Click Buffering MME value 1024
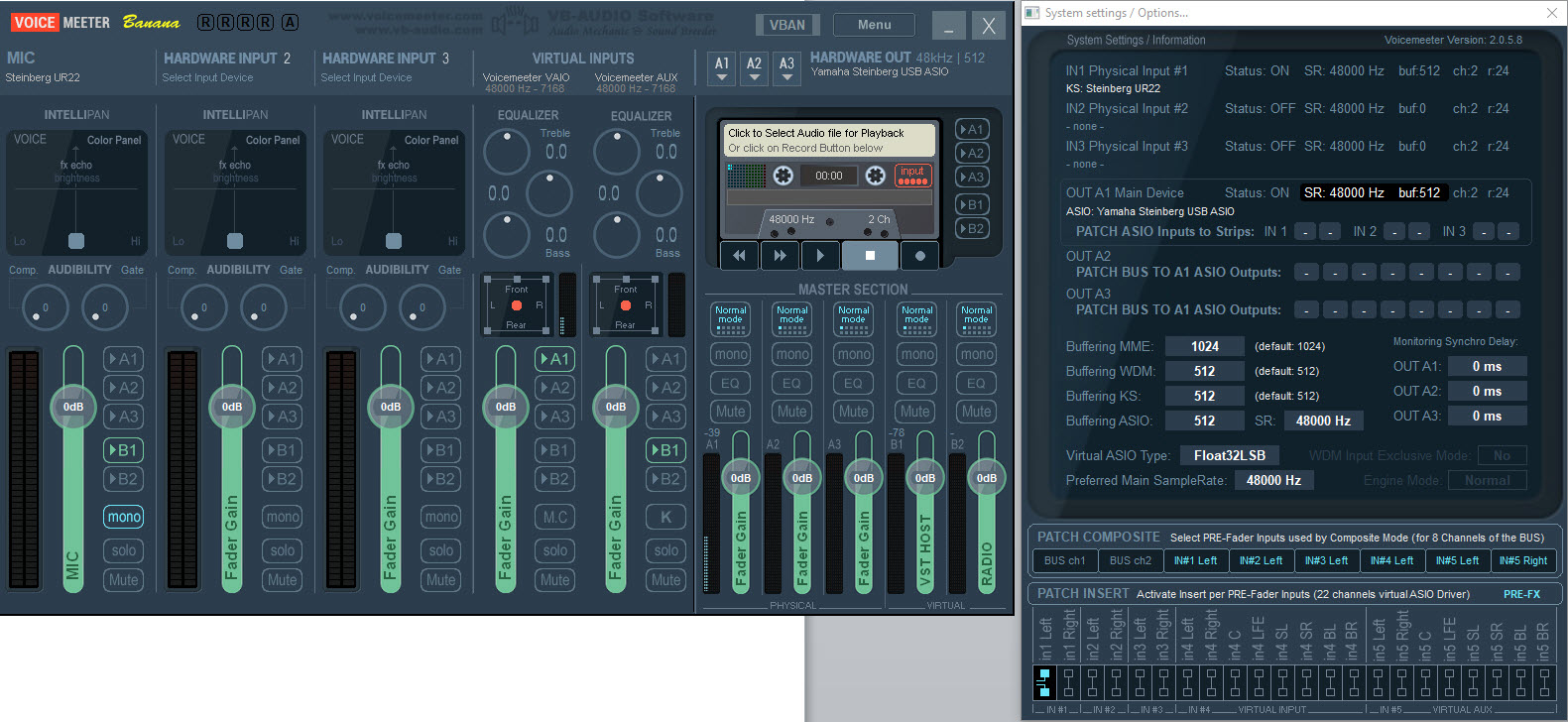Viewport: 1568px width, 722px height. [x=1204, y=346]
